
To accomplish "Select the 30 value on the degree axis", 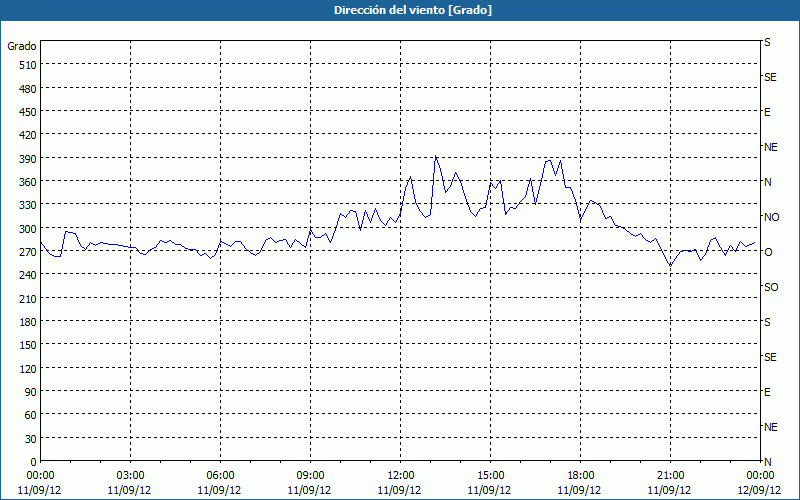I will point(31,439).
